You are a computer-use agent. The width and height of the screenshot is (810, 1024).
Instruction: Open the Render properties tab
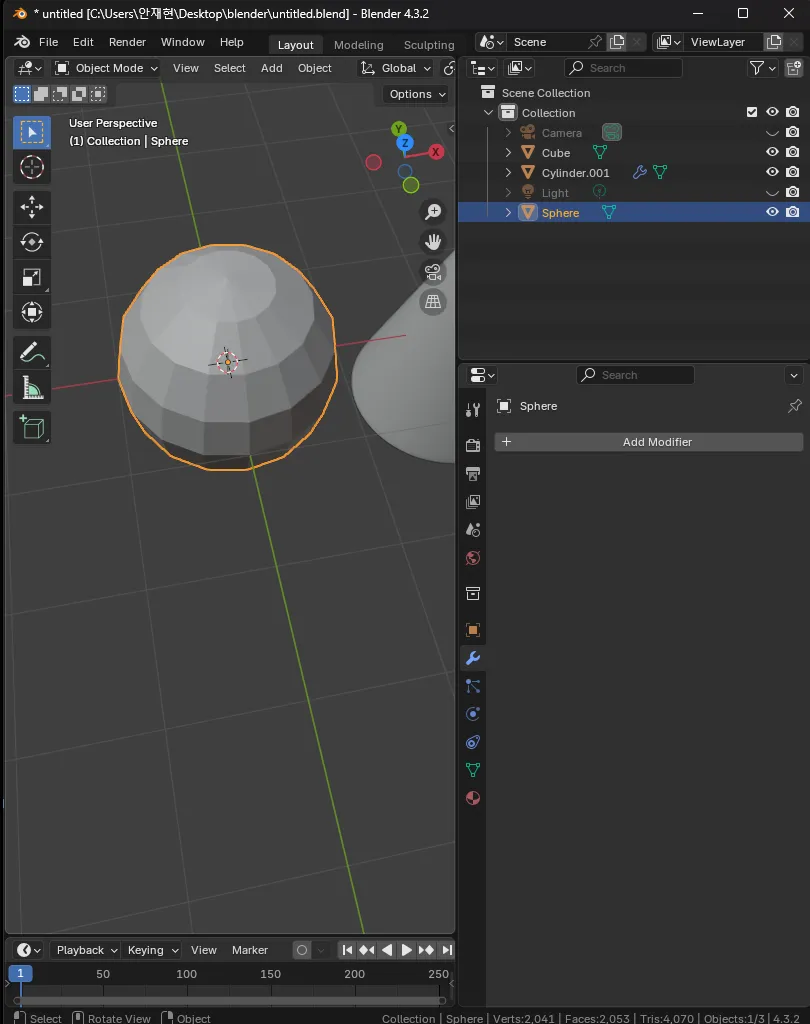tap(473, 445)
